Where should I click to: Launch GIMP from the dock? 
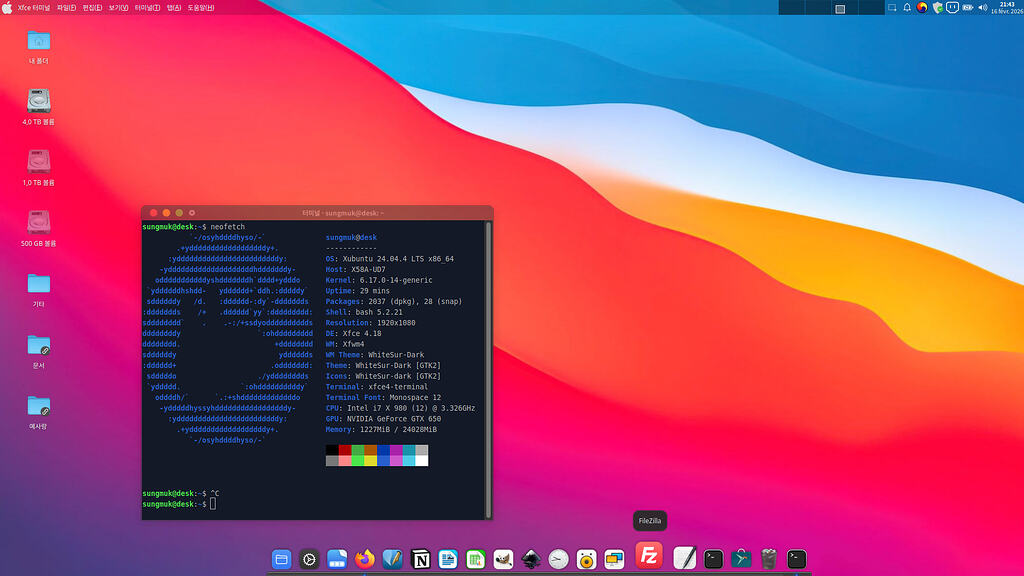pos(504,560)
